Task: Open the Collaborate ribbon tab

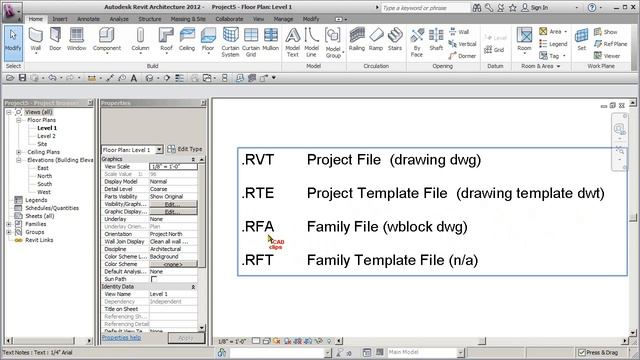Action: 229,19
